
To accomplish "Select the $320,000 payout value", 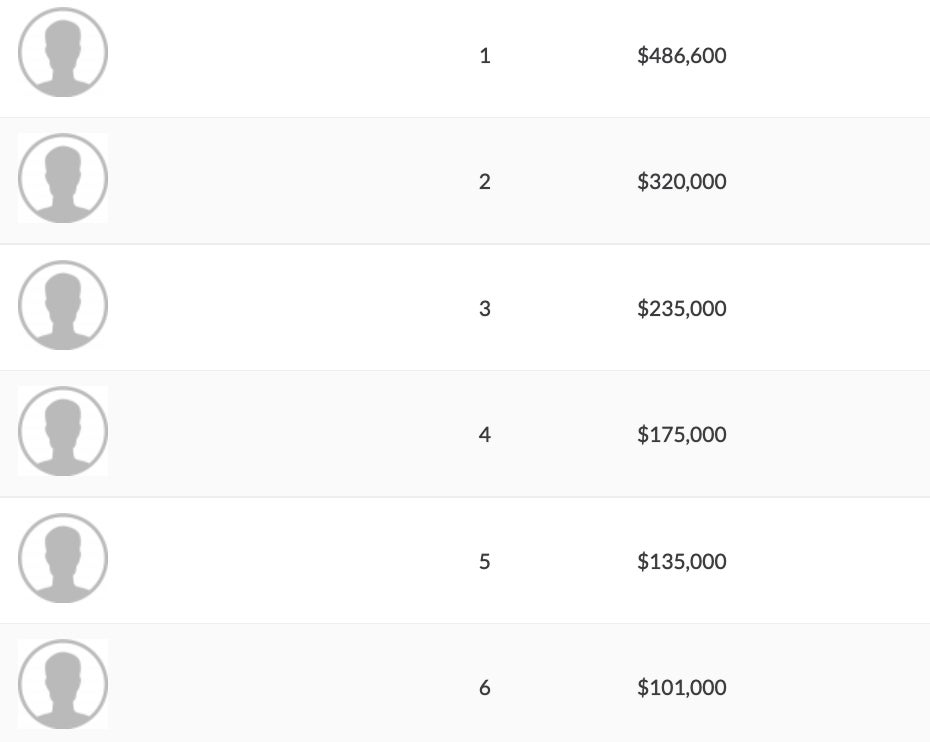I will pyautogui.click(x=681, y=182).
